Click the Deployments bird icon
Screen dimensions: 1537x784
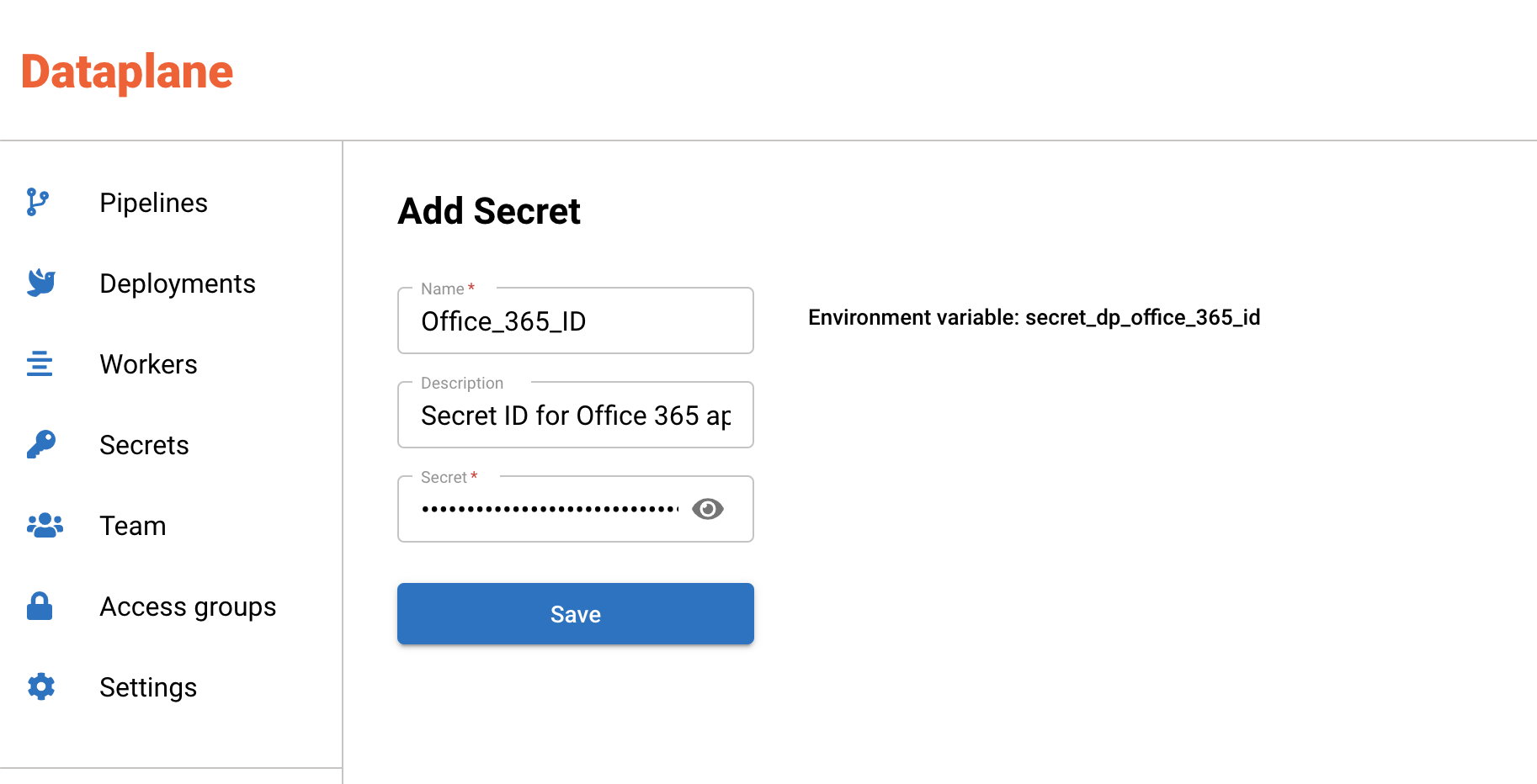coord(40,283)
